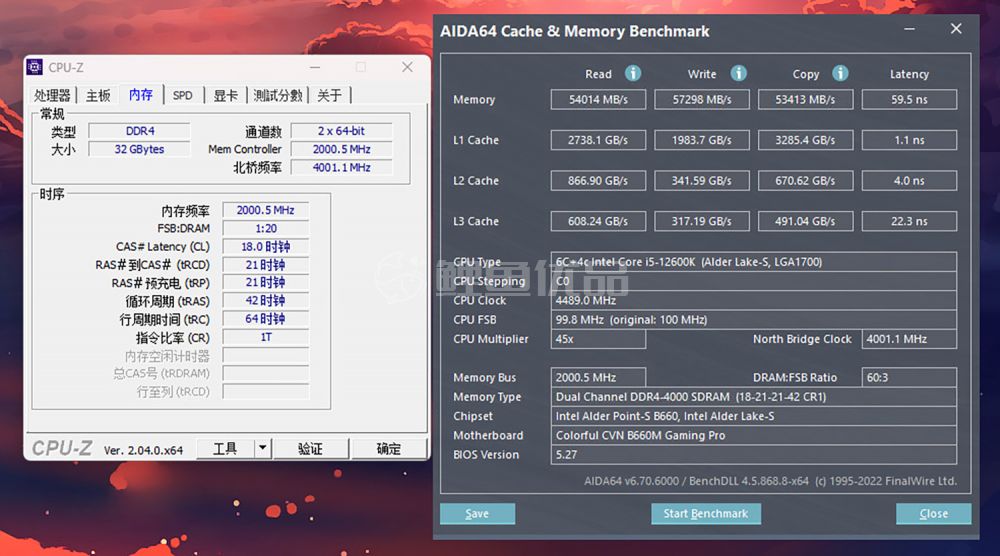Click the 北桥频率 value in CPU-Z
1000x556 pixels.
coord(341,167)
